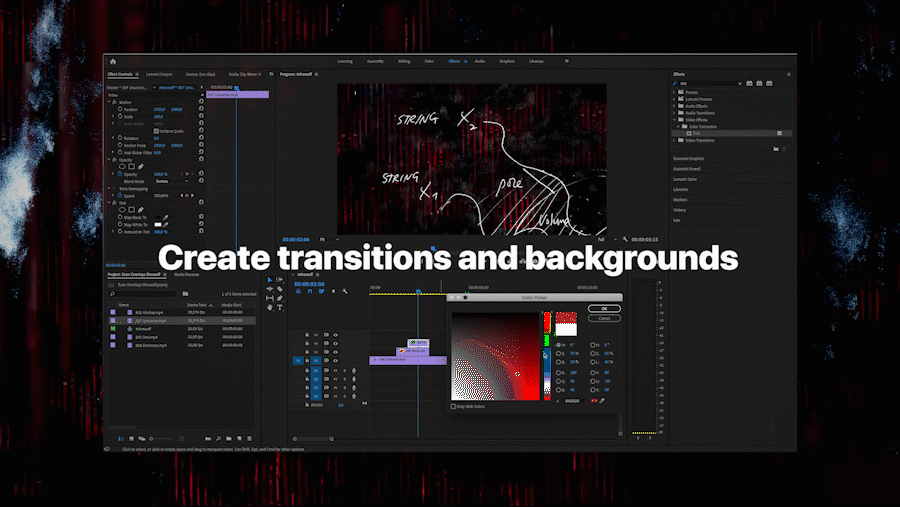Switch to the Color workspace tab
The height and width of the screenshot is (507, 900).
[429, 61]
